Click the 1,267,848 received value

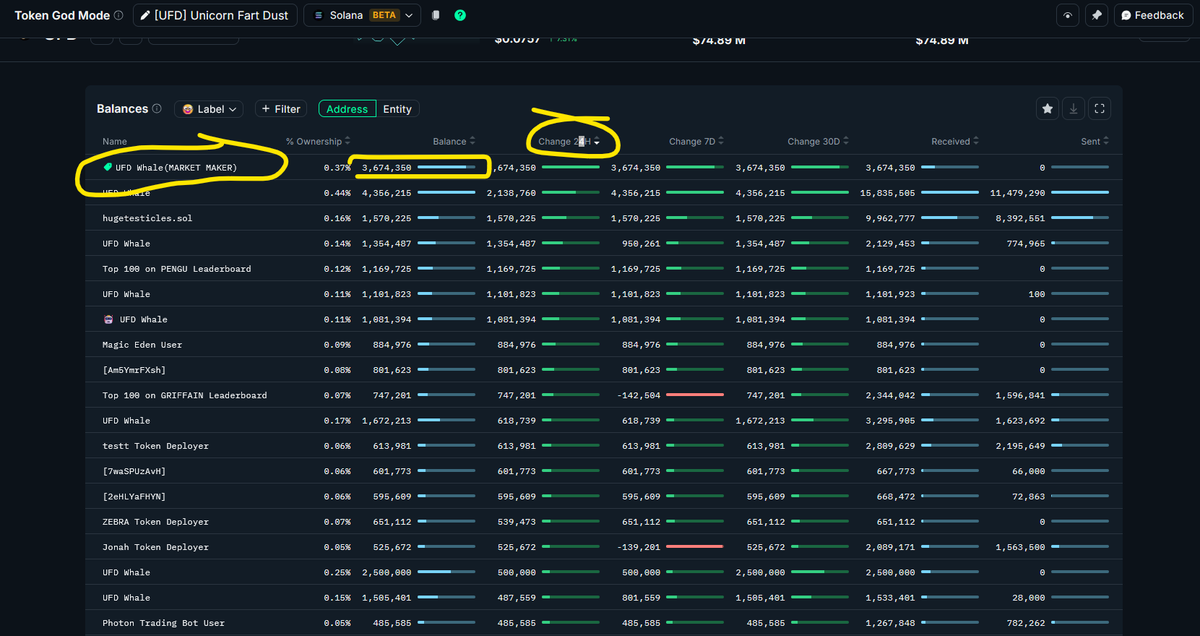point(891,623)
